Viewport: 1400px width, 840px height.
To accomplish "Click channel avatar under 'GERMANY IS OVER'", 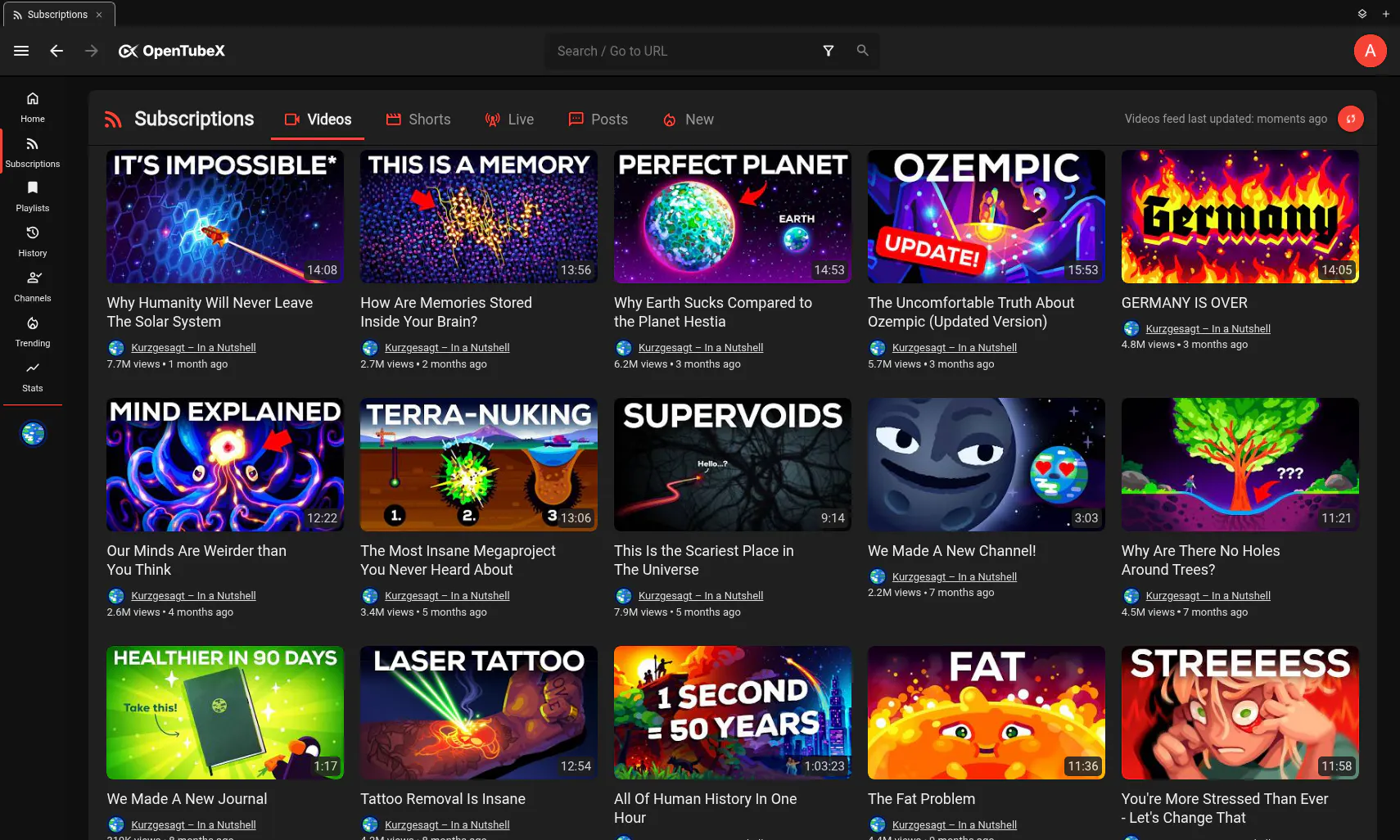I will 1131,328.
